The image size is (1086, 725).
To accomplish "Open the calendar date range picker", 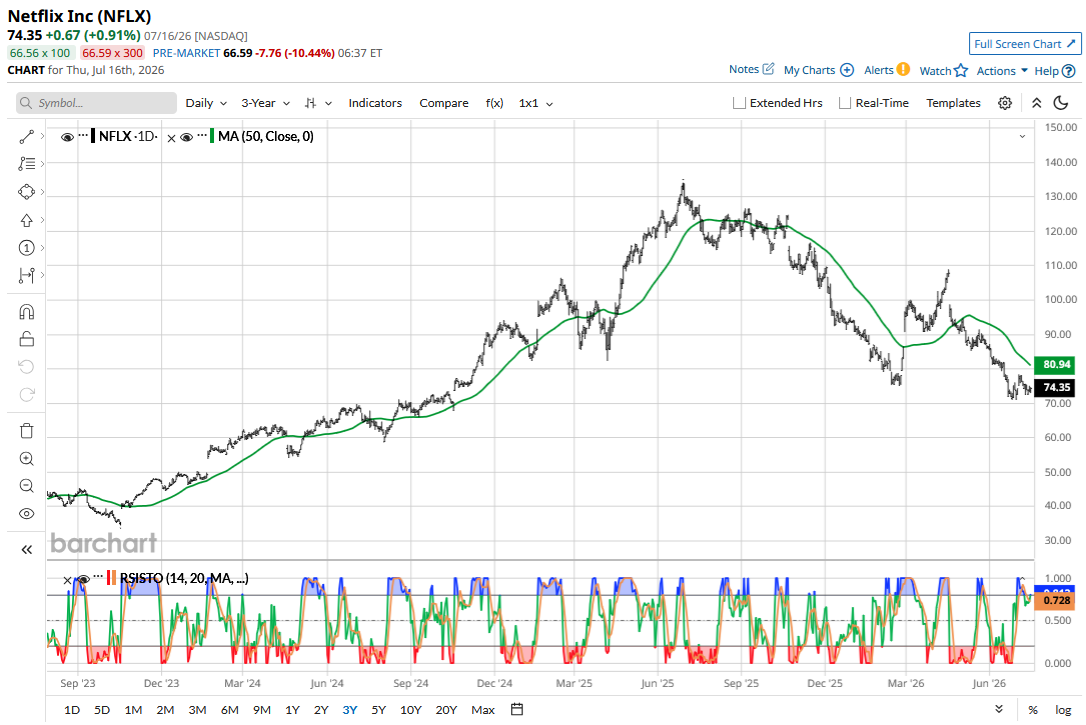I will click(x=517, y=709).
